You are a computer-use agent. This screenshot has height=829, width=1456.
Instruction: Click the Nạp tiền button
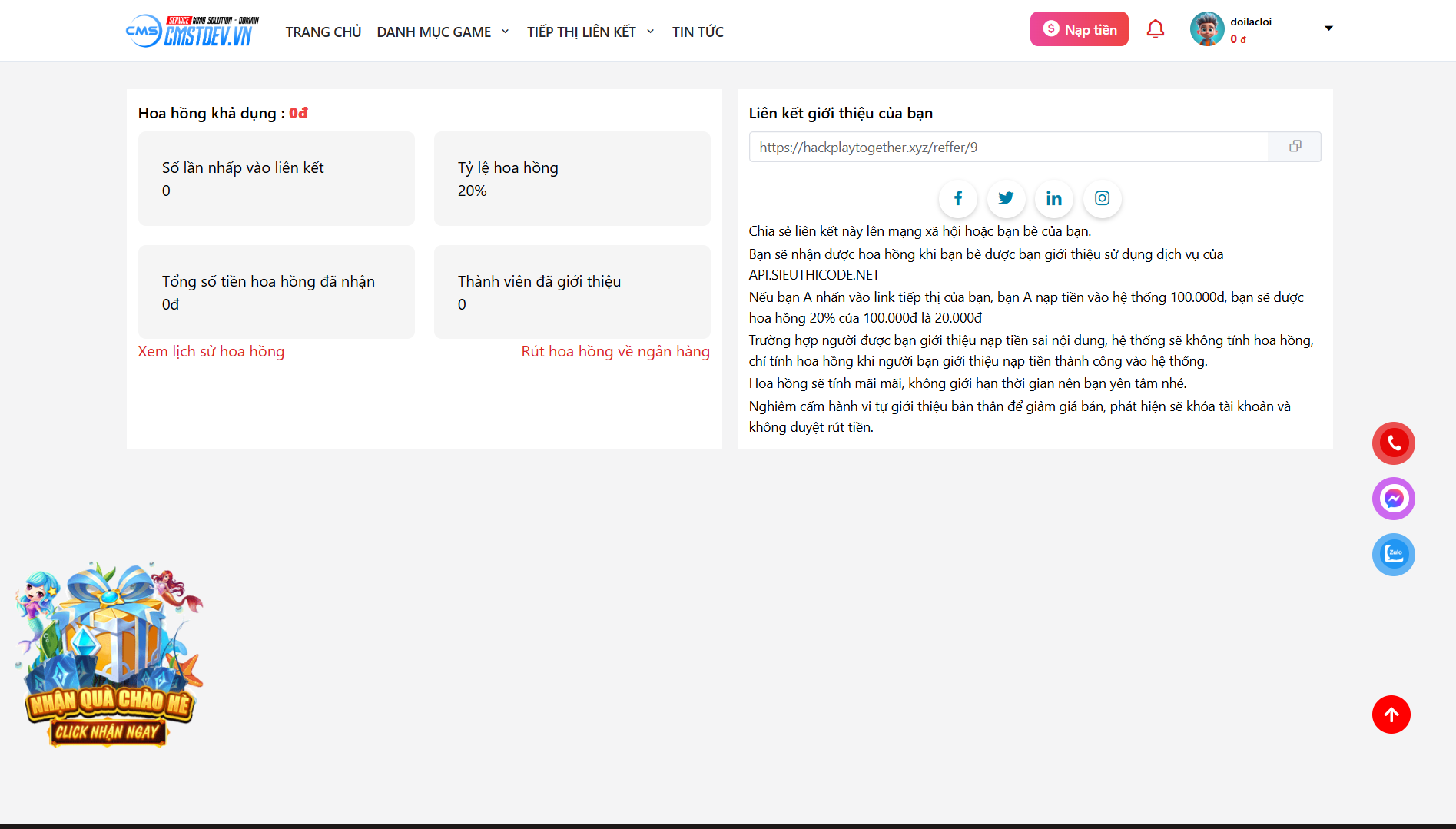[1079, 29]
